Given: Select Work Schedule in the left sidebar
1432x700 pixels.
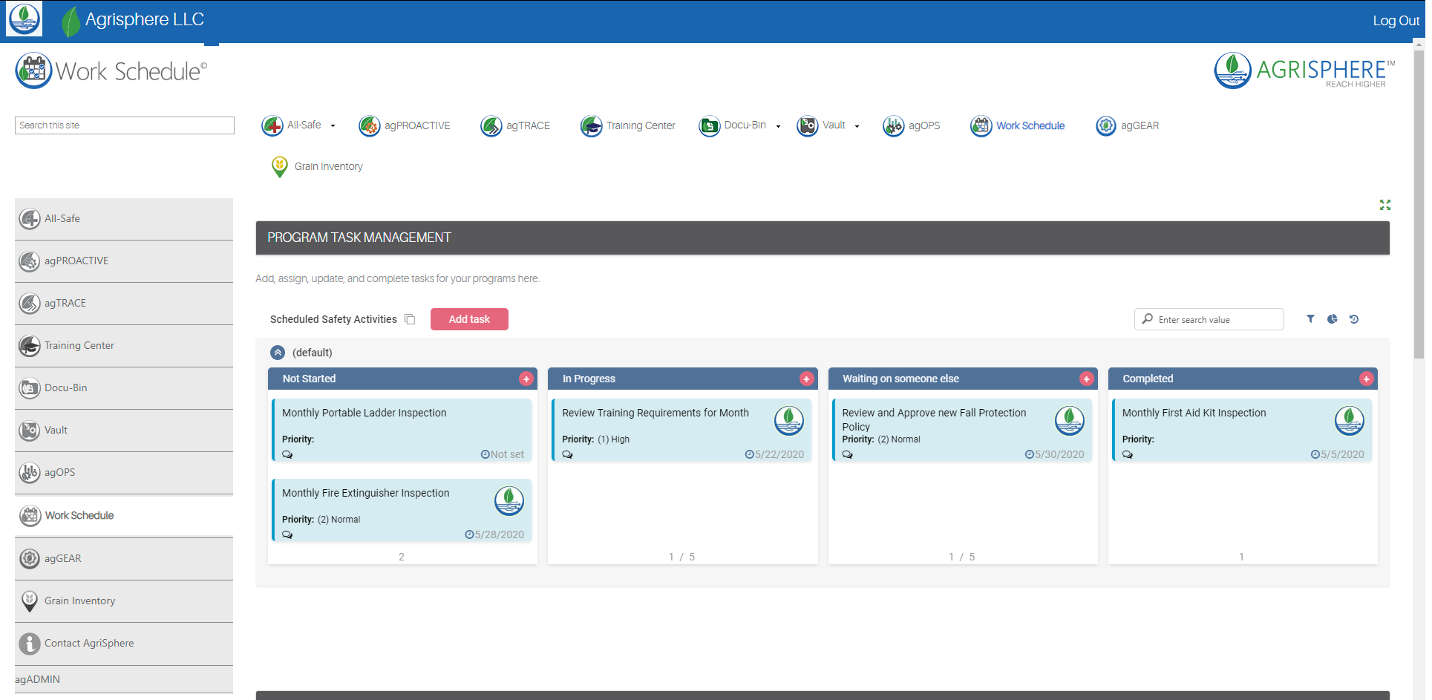Looking at the screenshot, I should (124, 515).
